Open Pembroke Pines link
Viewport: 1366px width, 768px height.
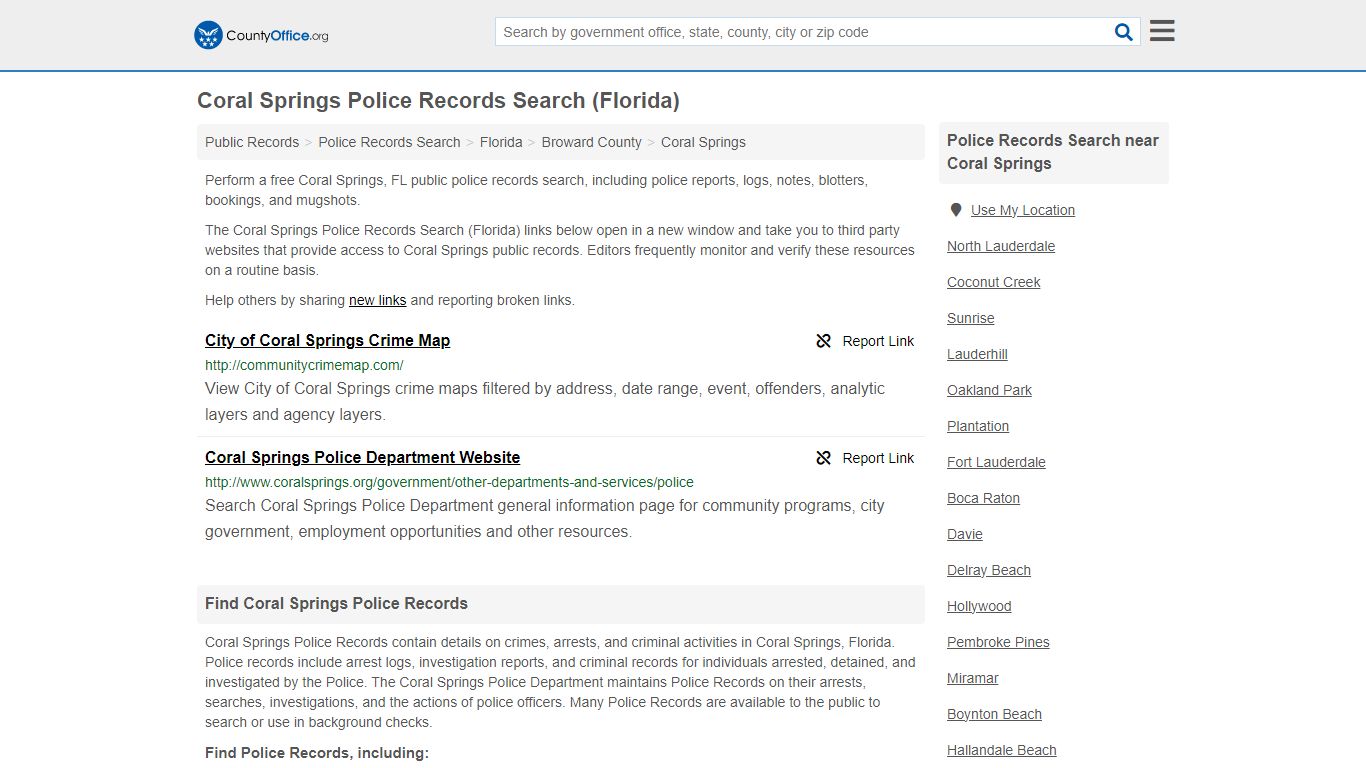[998, 642]
